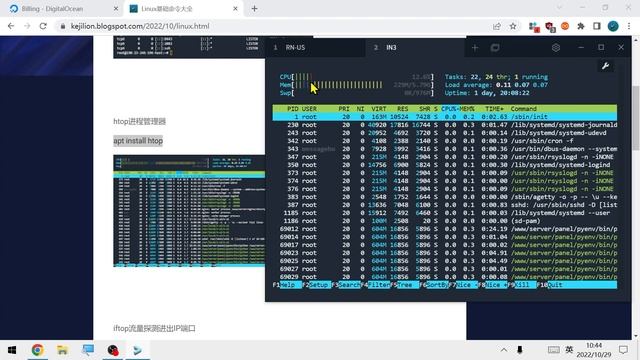
Task: Open Chrome from the taskbar
Action: (x=38, y=350)
